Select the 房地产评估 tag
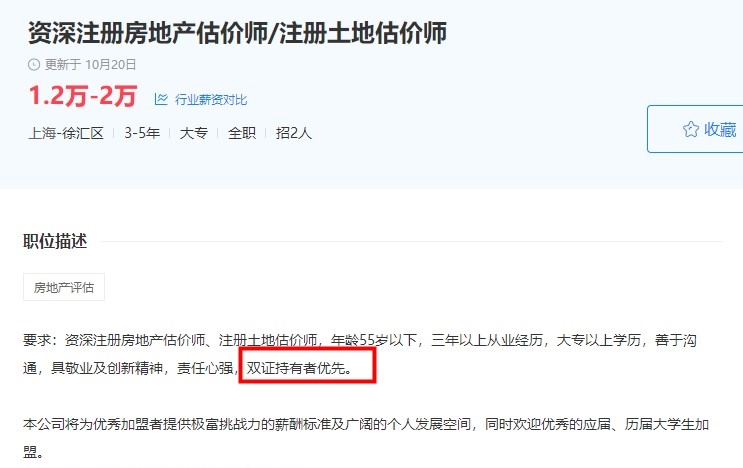Viewport: 743px width, 468px height. pos(64,287)
